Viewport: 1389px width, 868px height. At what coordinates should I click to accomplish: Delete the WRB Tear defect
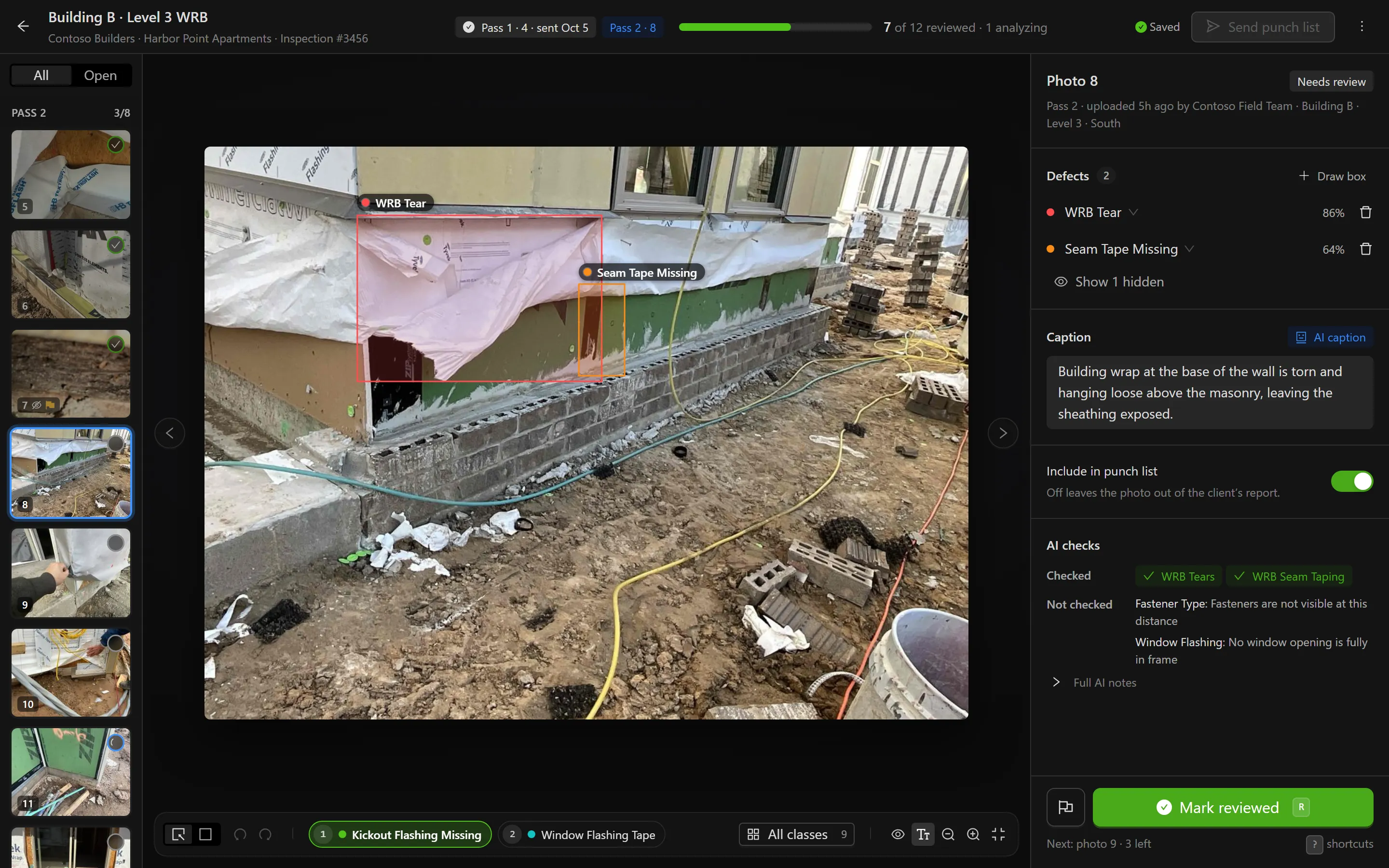[1365, 212]
